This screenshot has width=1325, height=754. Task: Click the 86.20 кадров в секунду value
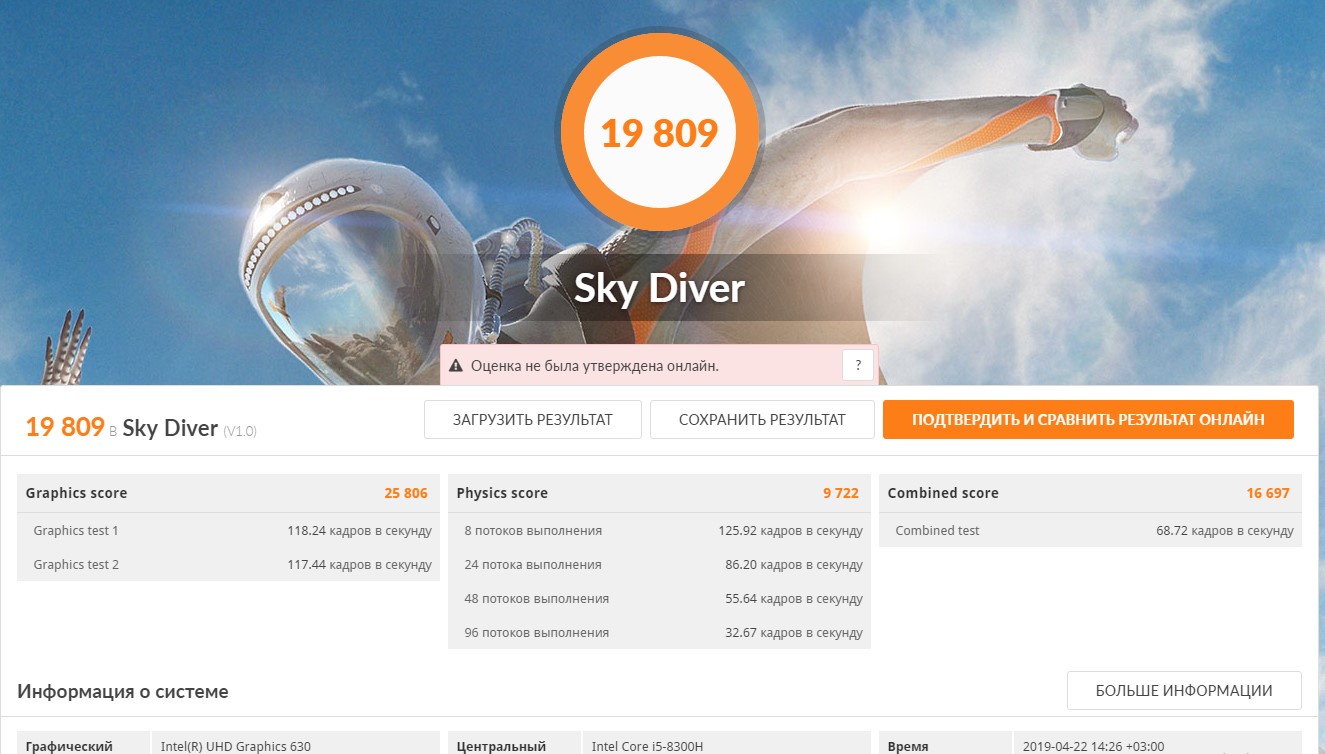click(x=794, y=565)
